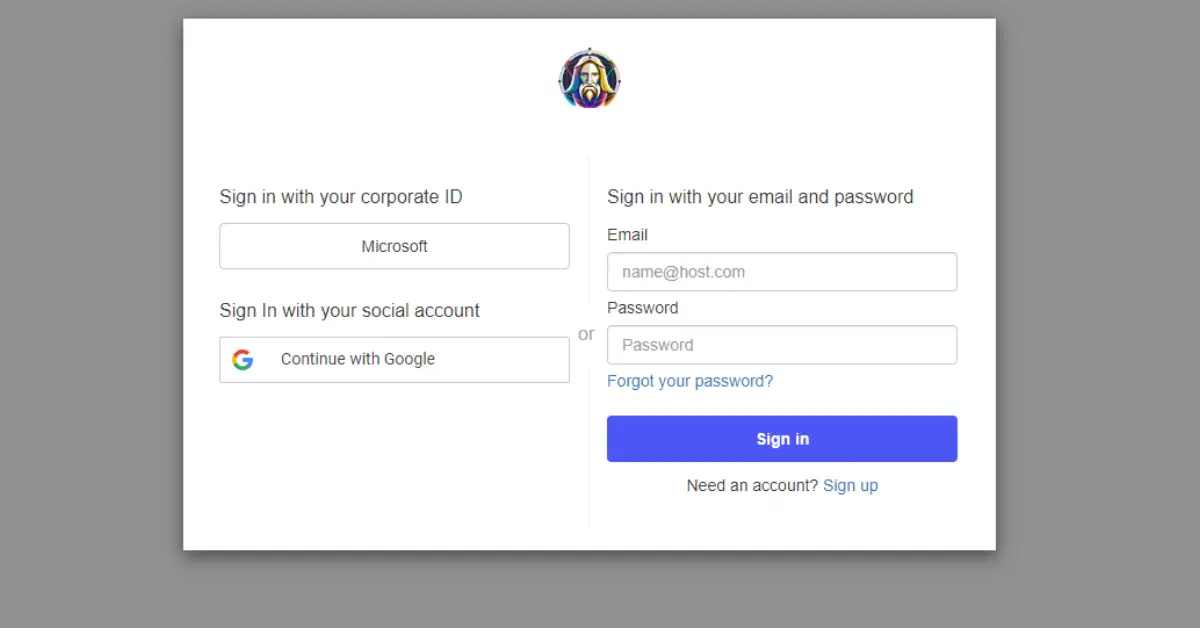Image resolution: width=1200 pixels, height=628 pixels.
Task: Click the 'Sign In with your social account' heading
Action: click(x=349, y=311)
